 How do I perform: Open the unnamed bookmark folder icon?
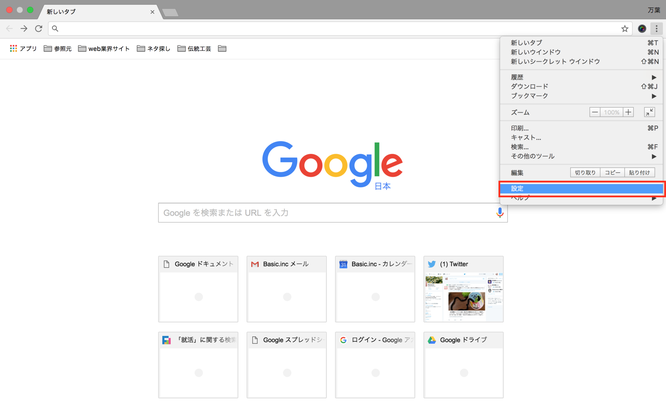click(222, 48)
